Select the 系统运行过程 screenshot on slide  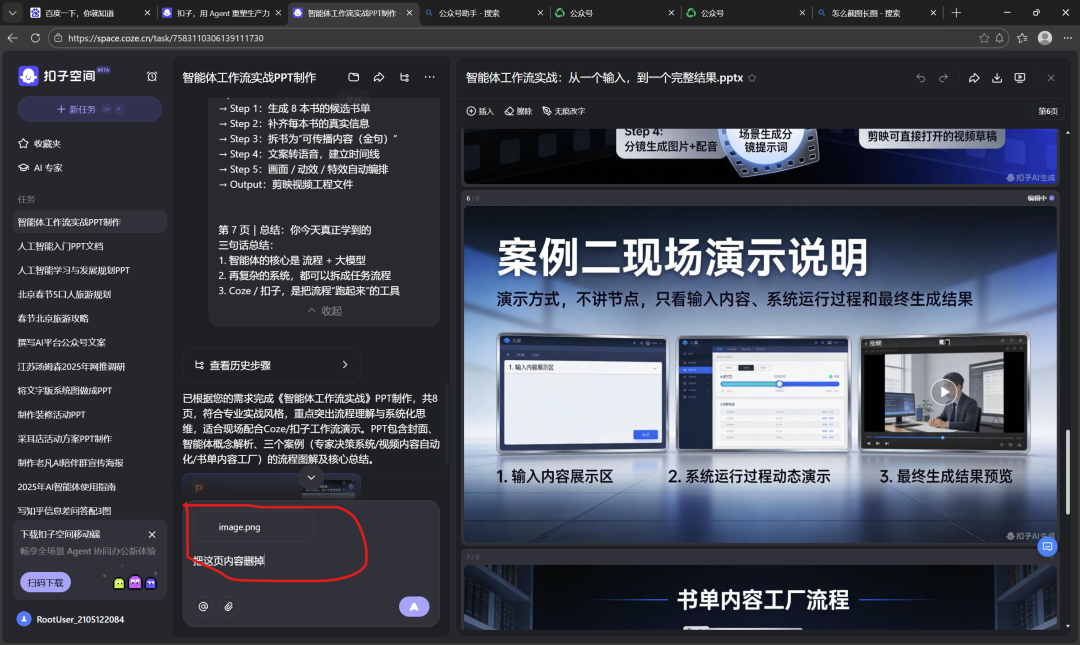click(763, 393)
